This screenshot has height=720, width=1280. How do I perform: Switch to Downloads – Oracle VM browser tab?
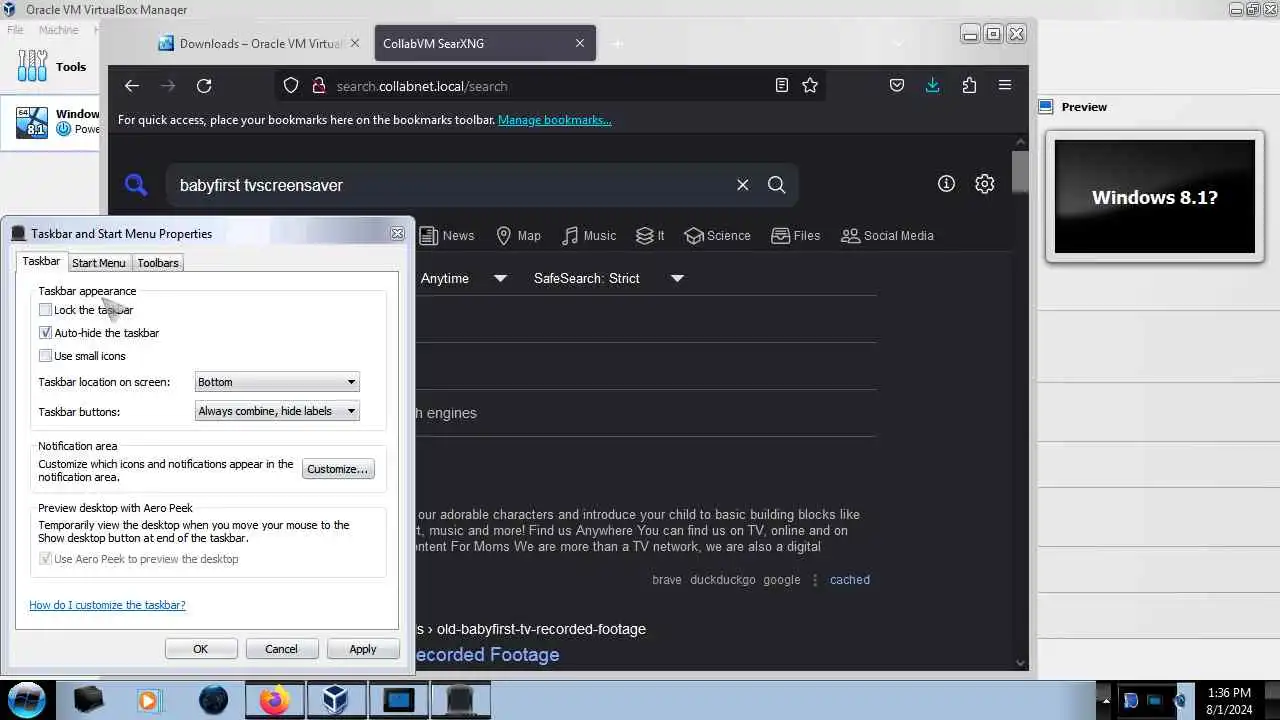(258, 44)
